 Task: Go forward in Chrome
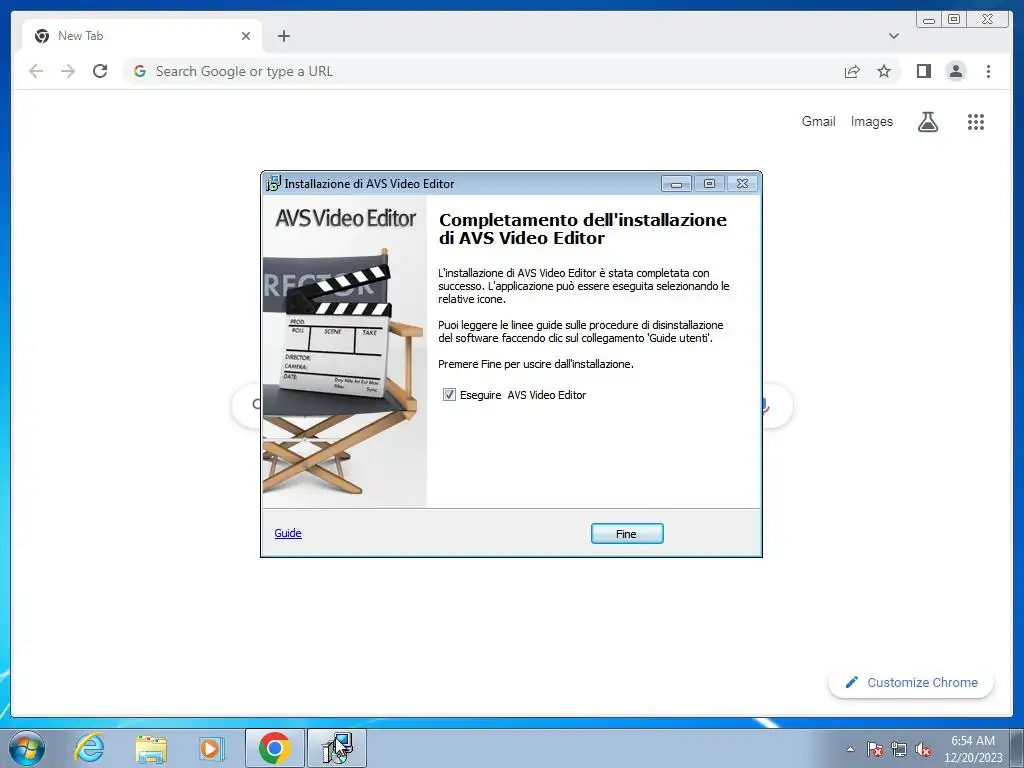click(68, 71)
